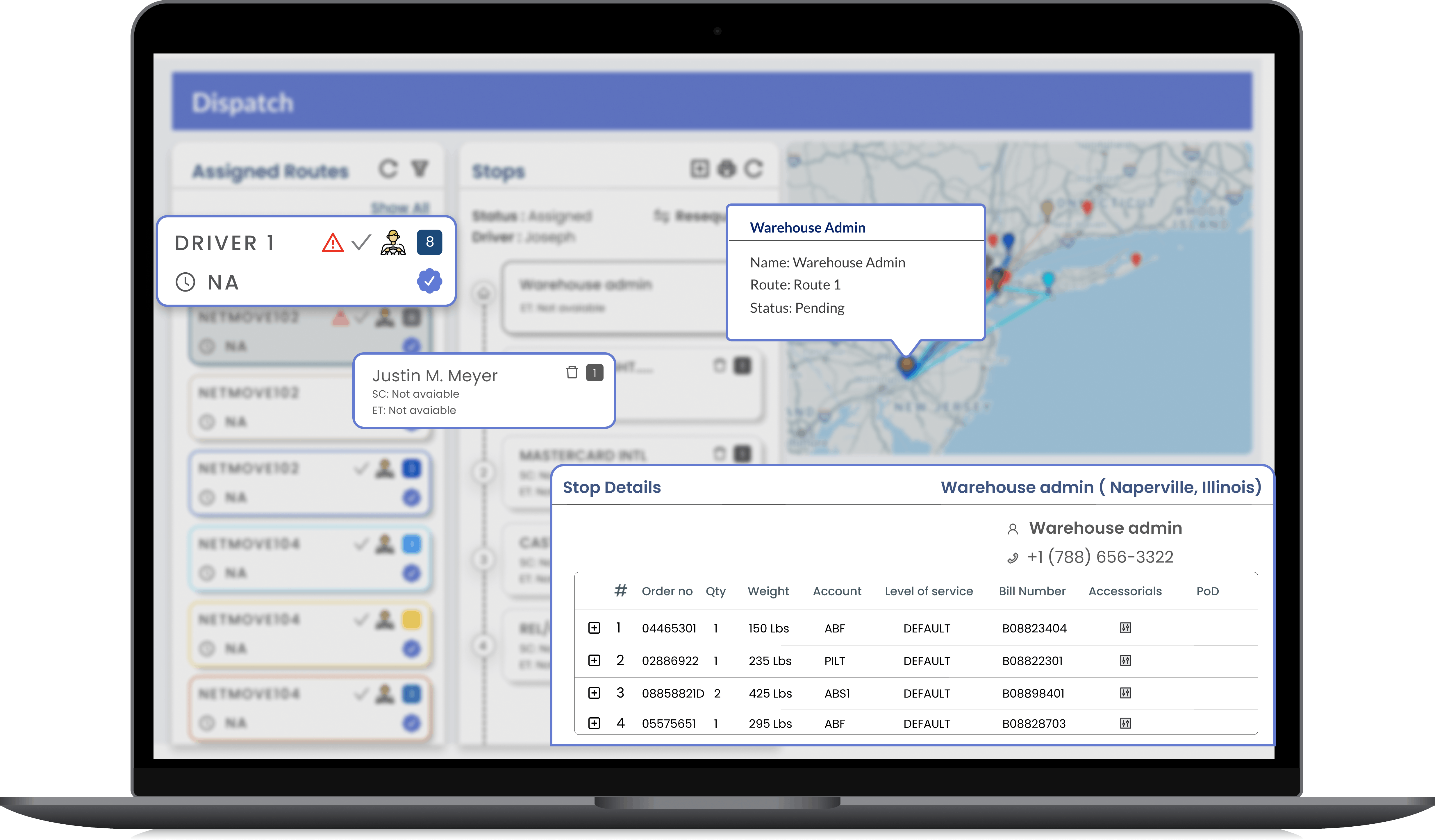Viewport: 1435px width, 840px height.
Task: Click the Warehouse Admin popup title
Action: point(807,227)
